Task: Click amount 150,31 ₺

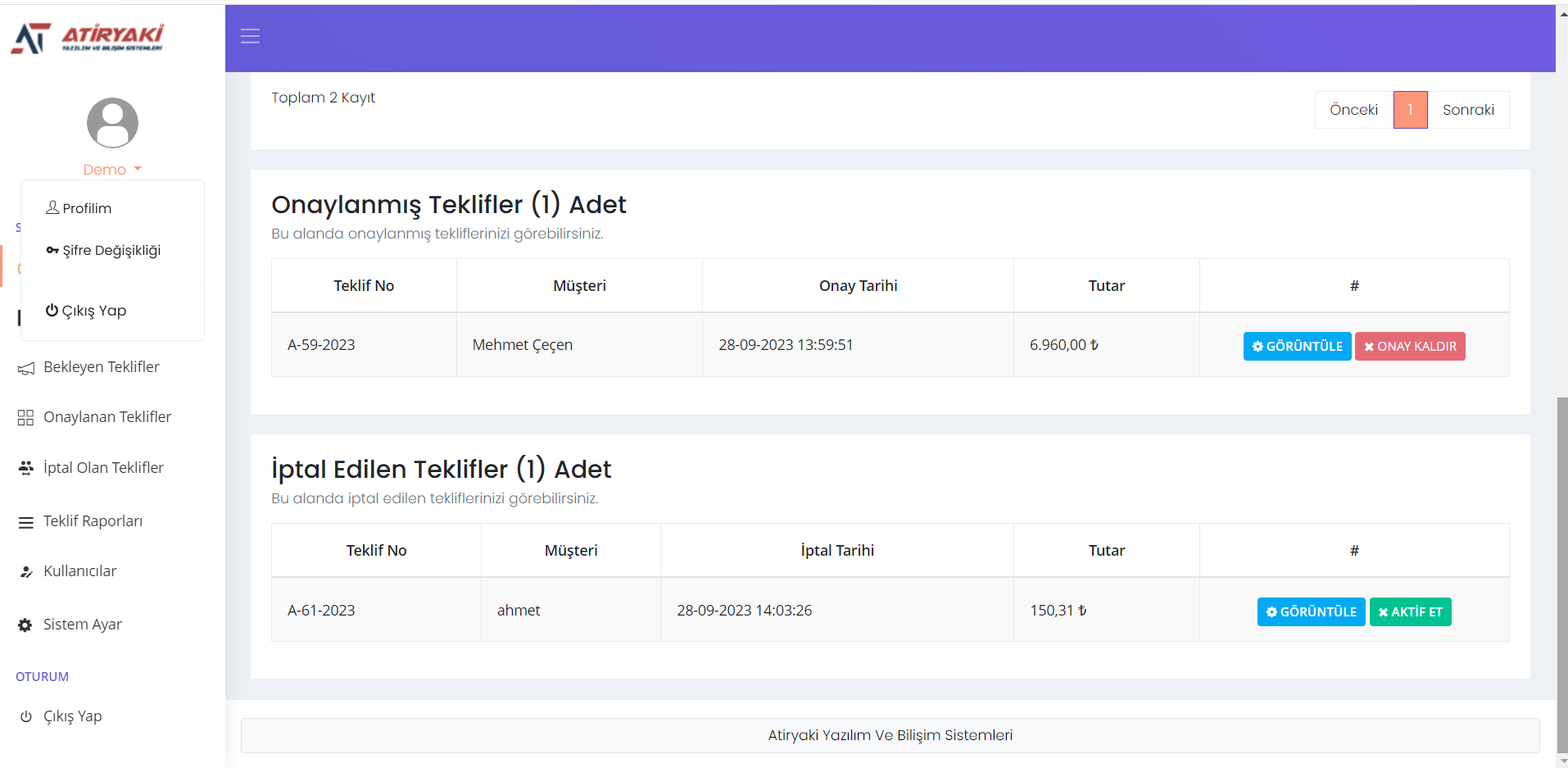Action: pos(1058,611)
